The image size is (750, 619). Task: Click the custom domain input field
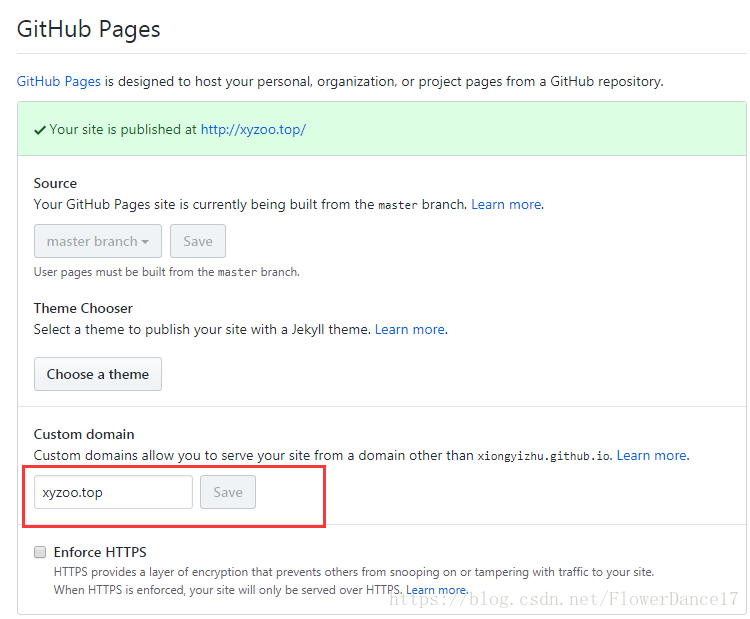click(x=113, y=492)
